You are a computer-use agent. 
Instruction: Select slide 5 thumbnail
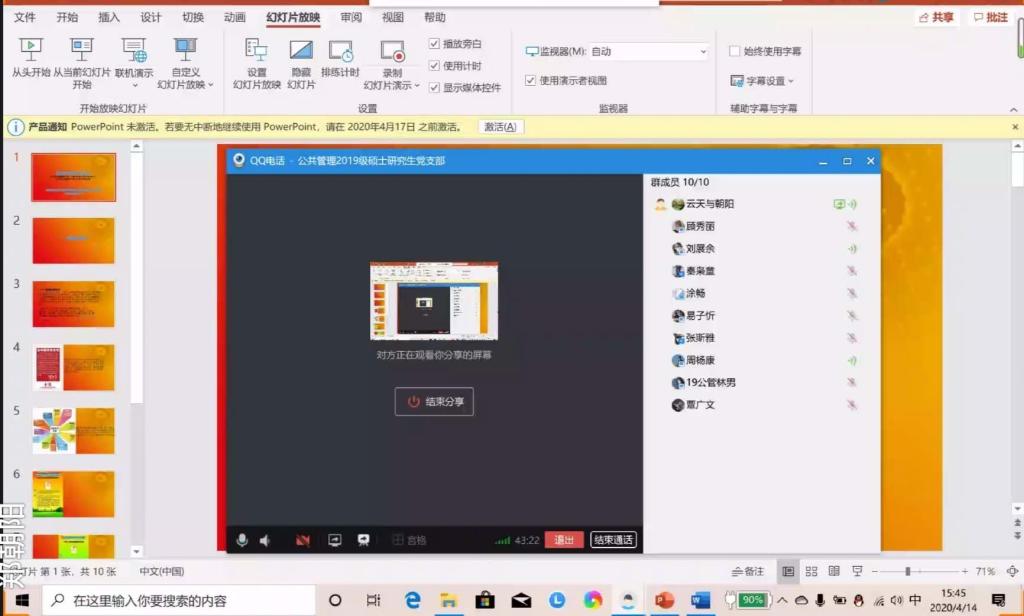pos(73,430)
